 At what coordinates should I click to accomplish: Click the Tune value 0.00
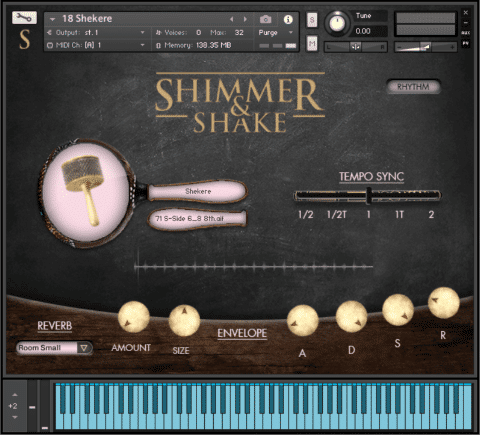pos(363,31)
